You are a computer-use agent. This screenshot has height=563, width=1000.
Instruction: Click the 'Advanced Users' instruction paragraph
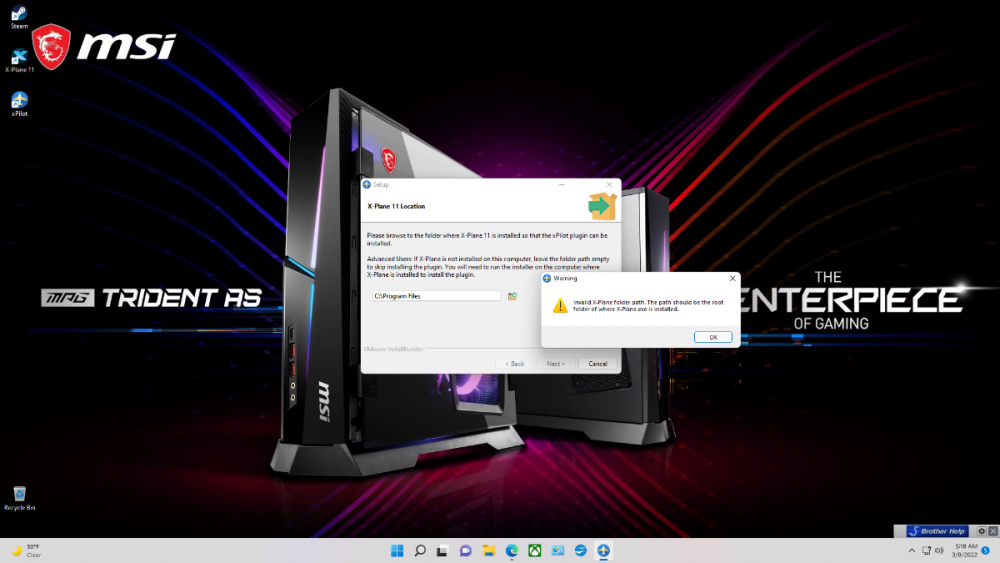(x=488, y=267)
